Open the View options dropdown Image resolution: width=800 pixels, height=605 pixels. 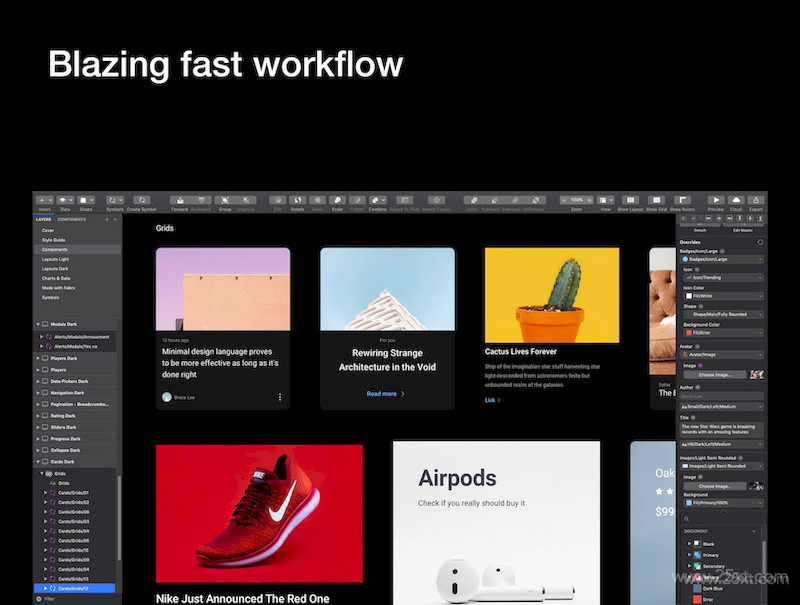pos(606,200)
